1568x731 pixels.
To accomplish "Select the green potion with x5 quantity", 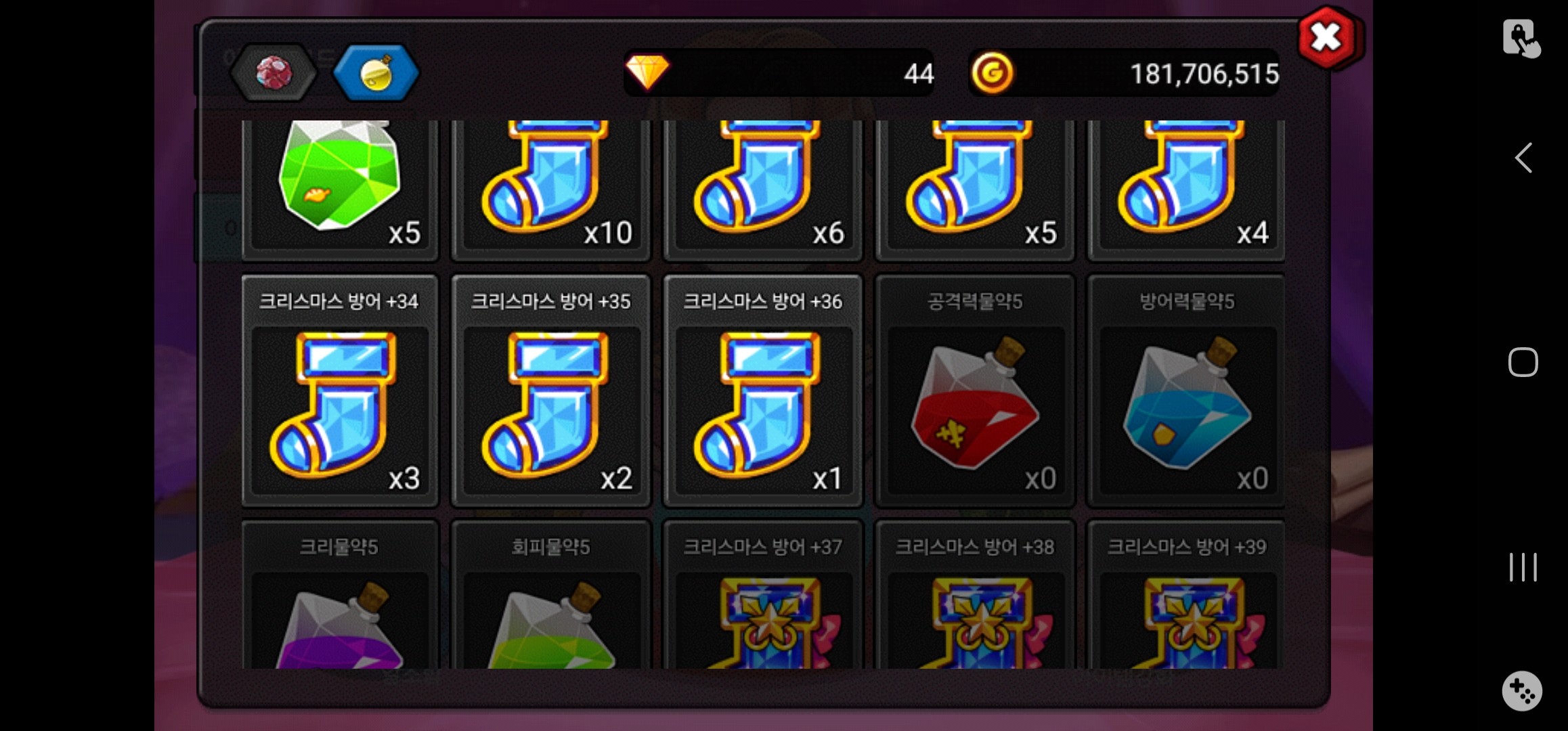I will coord(340,190).
